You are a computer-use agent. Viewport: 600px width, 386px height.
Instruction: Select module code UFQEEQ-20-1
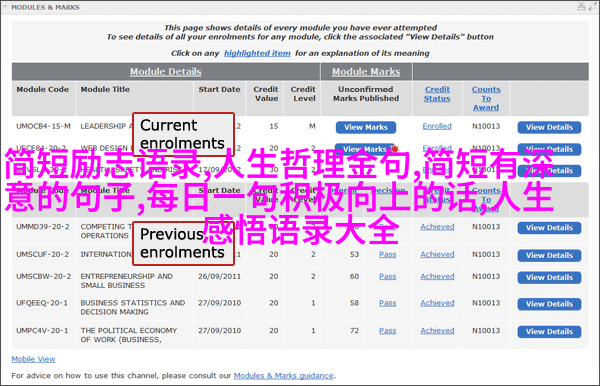tap(42, 303)
